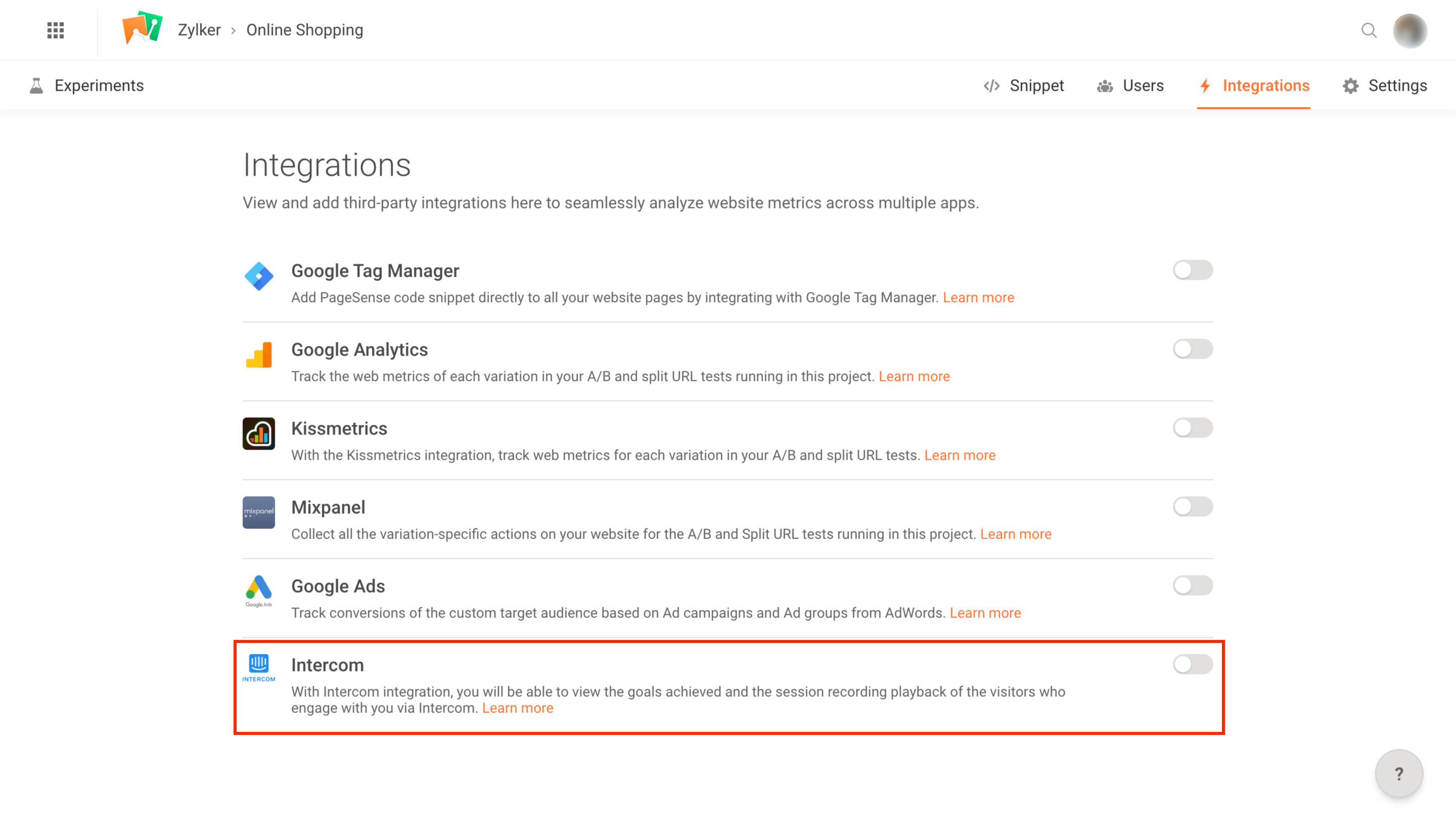1456x830 pixels.
Task: Switch on the Intercom integration toggle
Action: pos(1193,664)
